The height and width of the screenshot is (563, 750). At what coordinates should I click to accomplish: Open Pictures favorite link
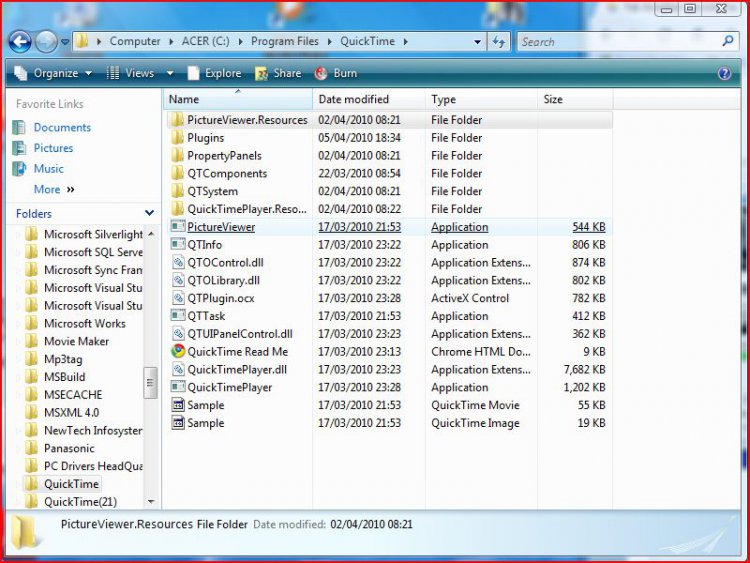pos(54,148)
